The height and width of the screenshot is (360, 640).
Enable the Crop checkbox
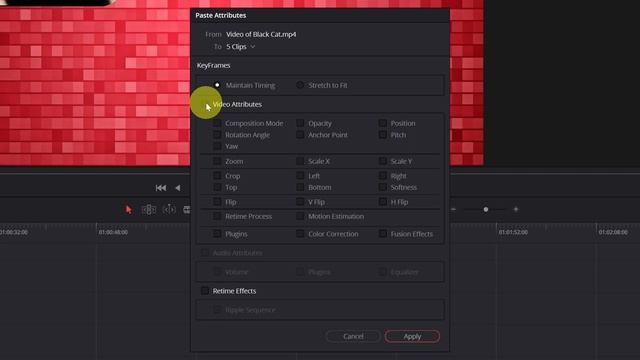tap(217, 176)
